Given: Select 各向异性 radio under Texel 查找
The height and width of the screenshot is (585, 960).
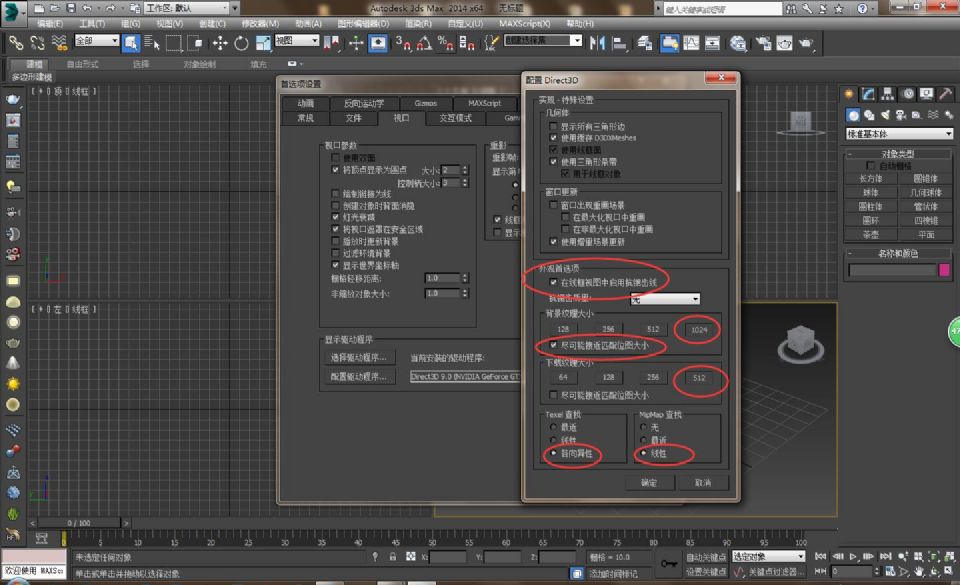Looking at the screenshot, I should click(x=554, y=453).
